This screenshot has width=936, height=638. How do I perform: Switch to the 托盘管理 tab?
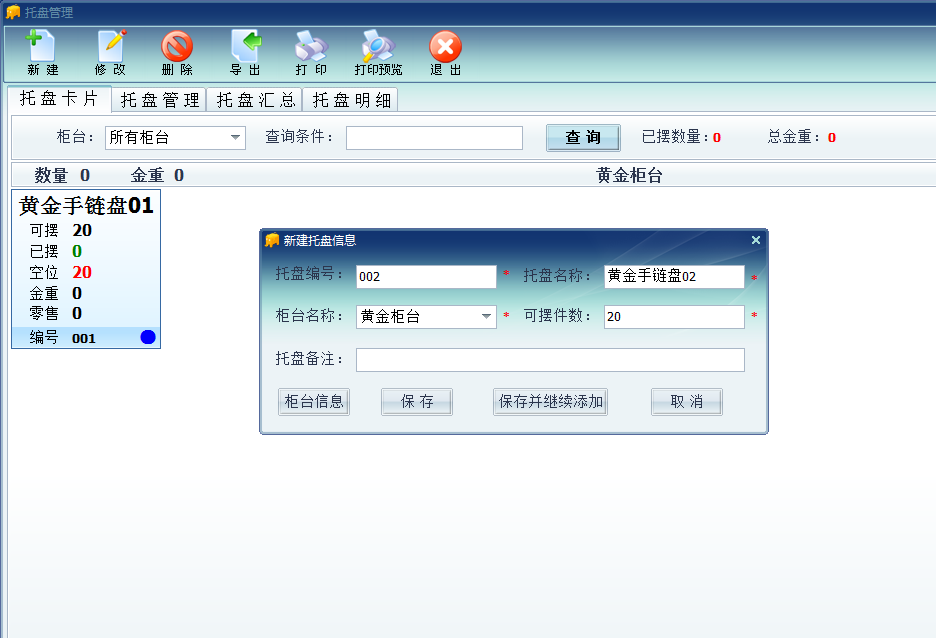pos(158,100)
